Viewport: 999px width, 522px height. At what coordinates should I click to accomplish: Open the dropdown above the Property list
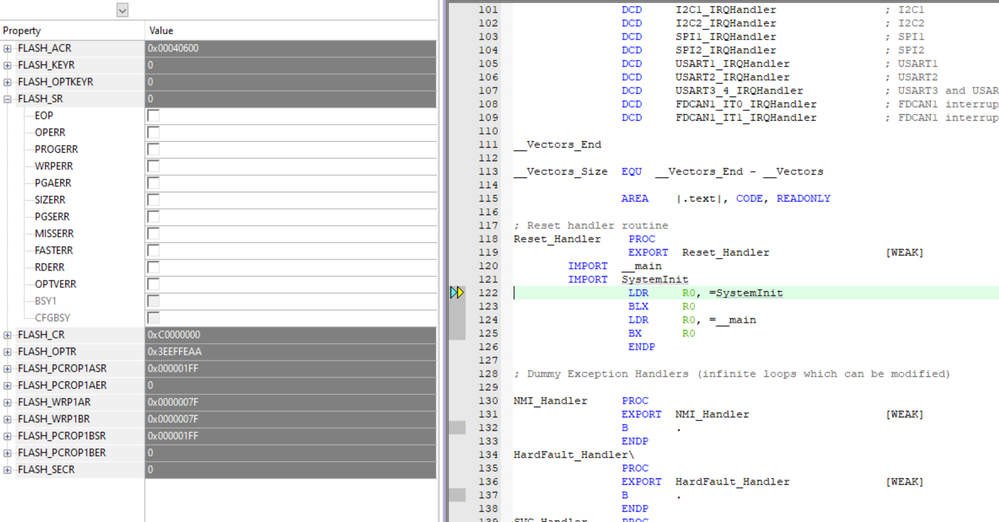tap(122, 10)
